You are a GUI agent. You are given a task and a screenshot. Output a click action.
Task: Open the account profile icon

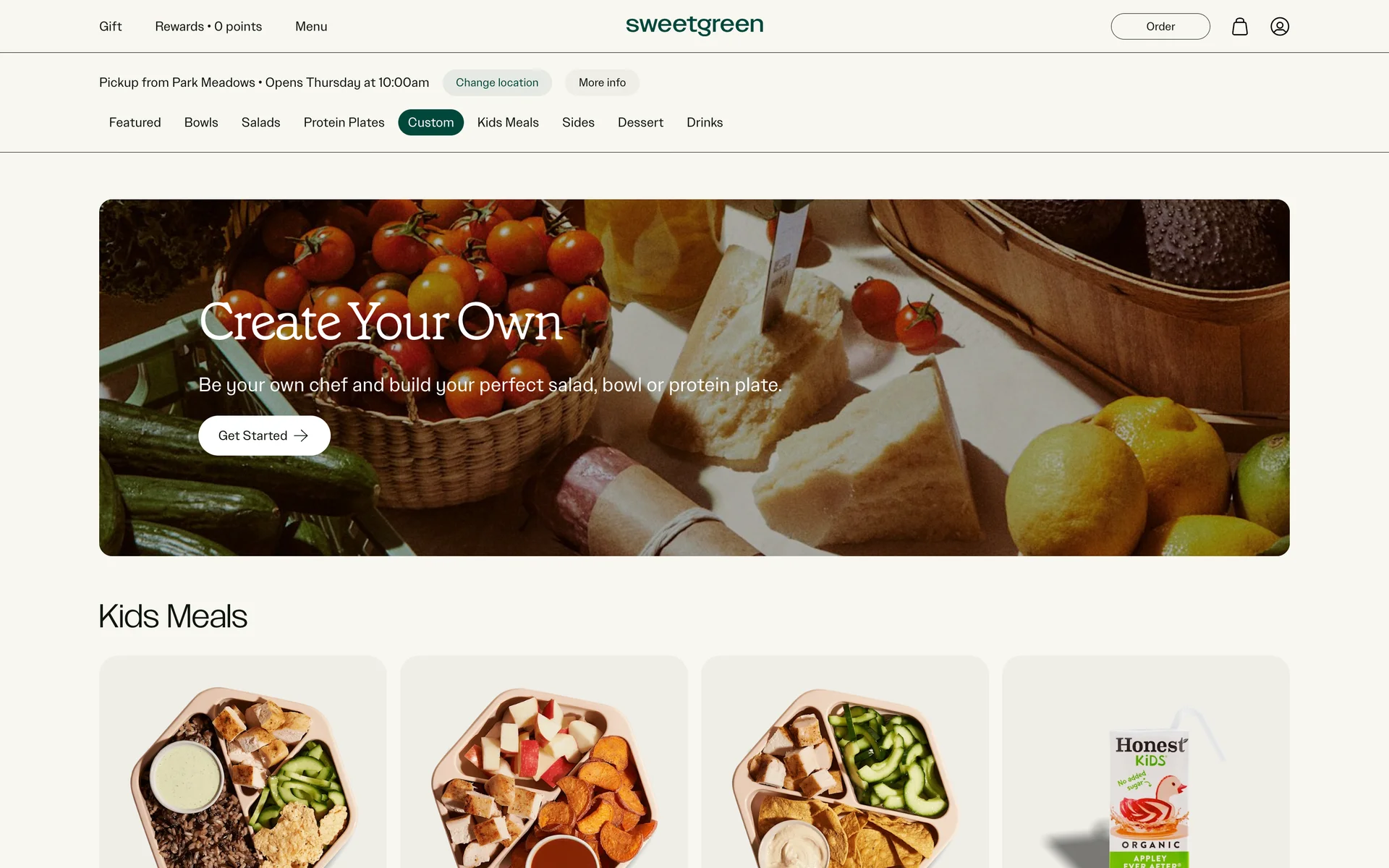tap(1280, 27)
